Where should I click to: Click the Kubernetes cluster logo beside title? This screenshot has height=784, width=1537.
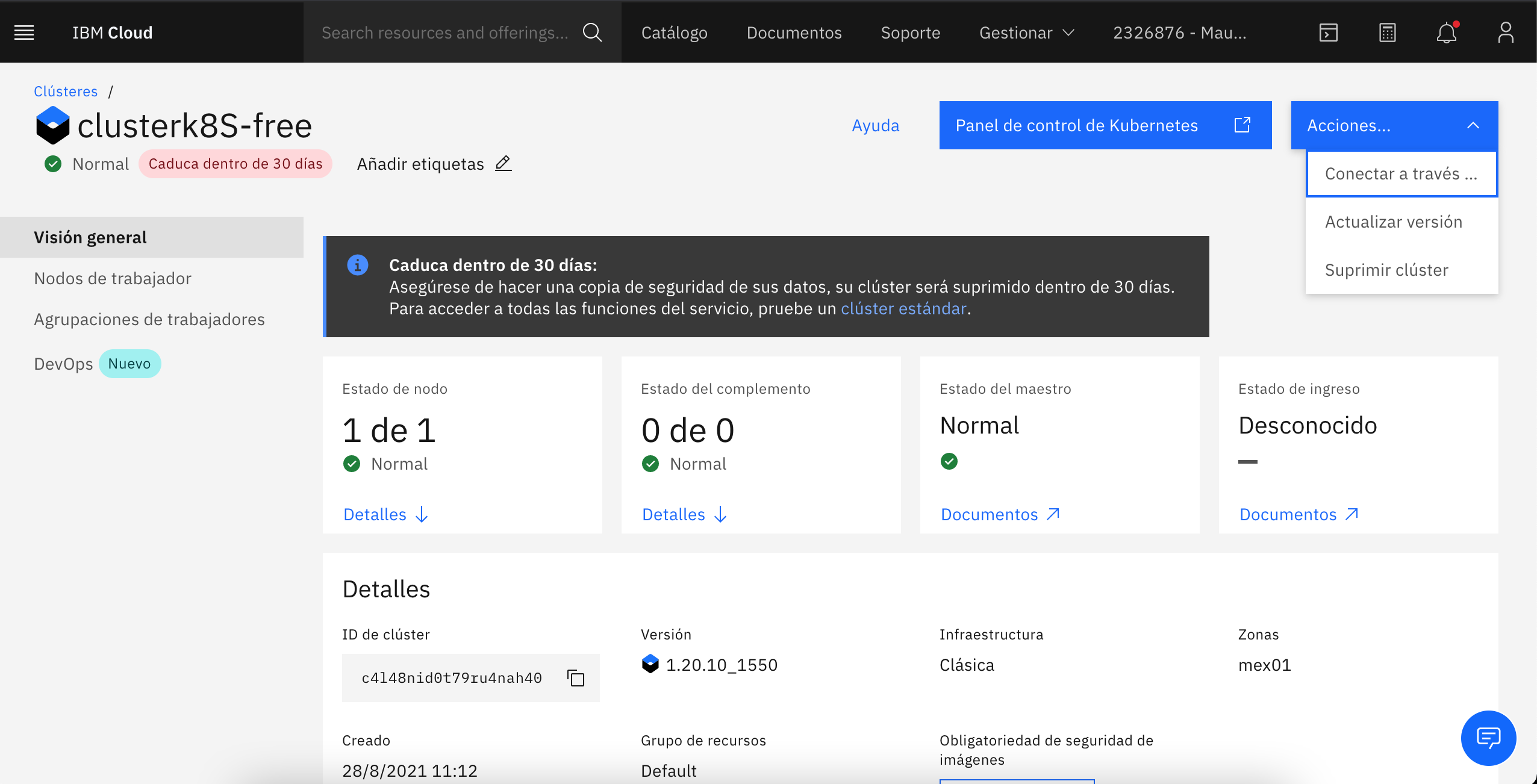coord(53,125)
